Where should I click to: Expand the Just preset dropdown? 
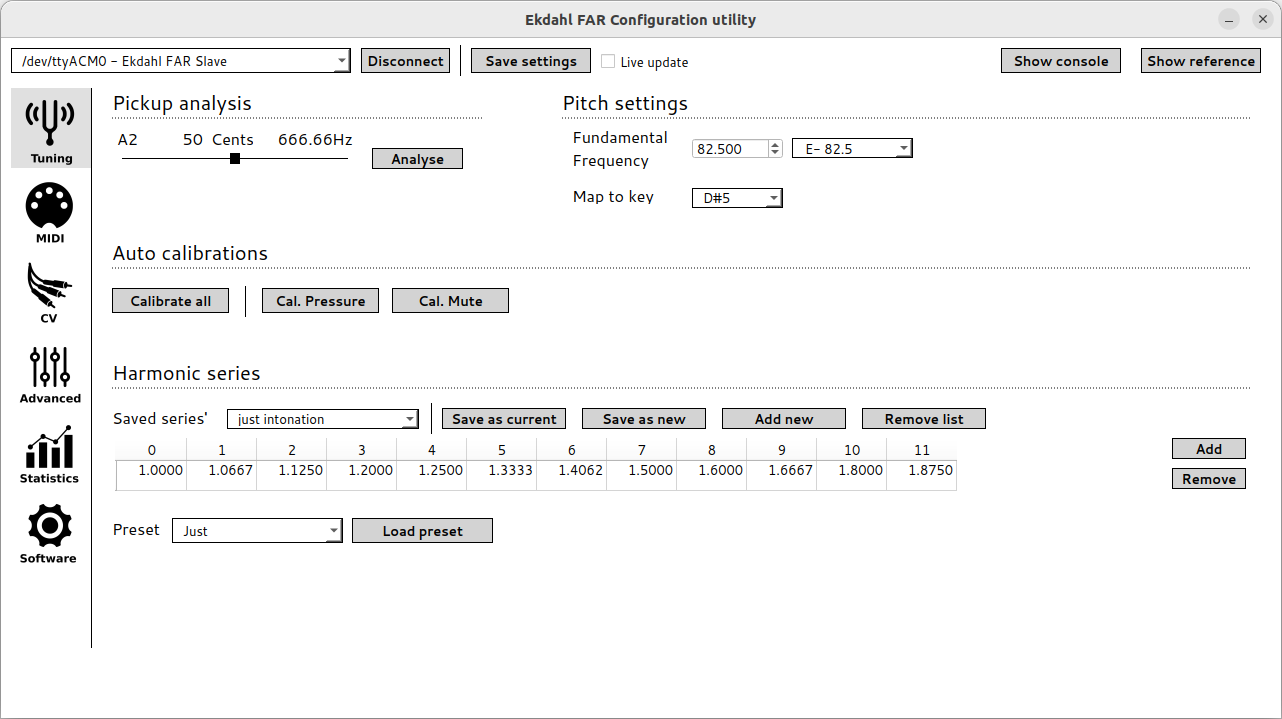click(x=257, y=531)
